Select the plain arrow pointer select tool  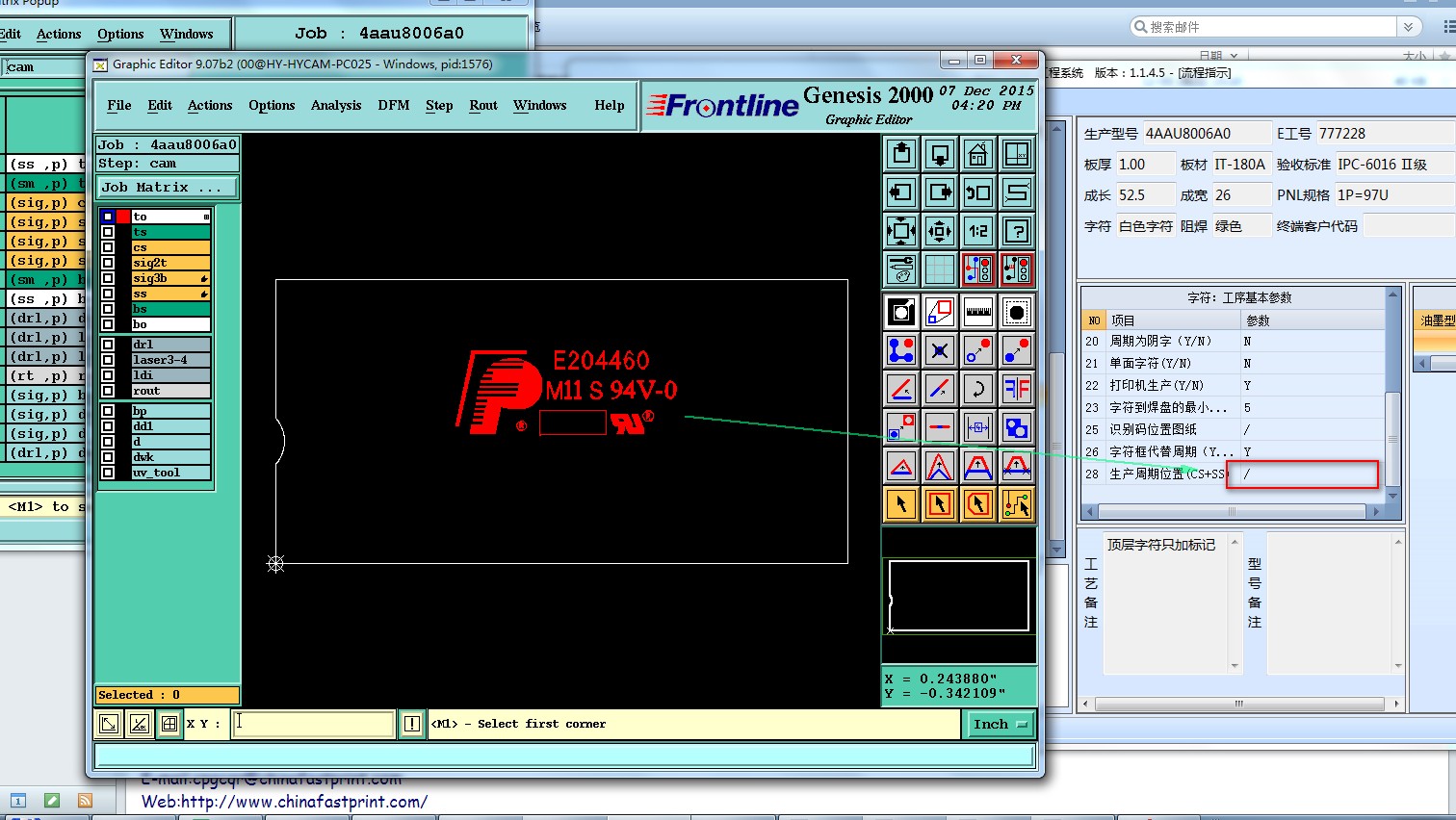click(x=901, y=503)
